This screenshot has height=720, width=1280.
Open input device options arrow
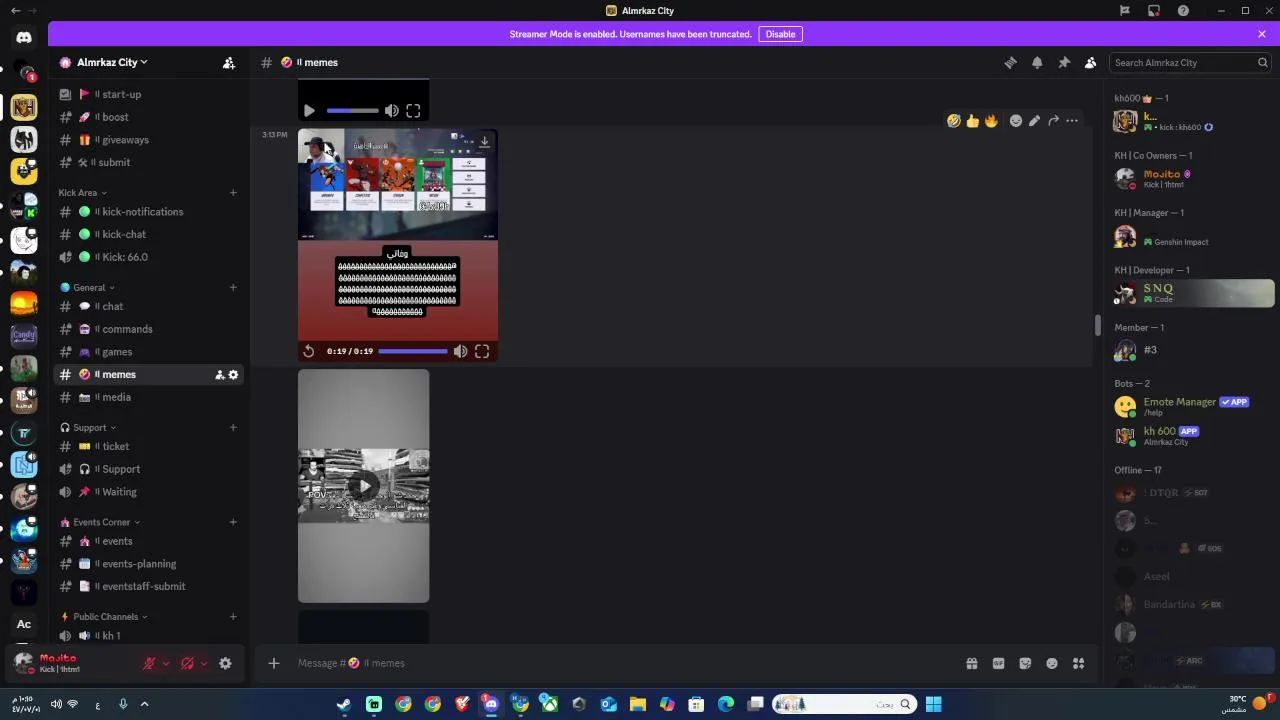click(166, 663)
